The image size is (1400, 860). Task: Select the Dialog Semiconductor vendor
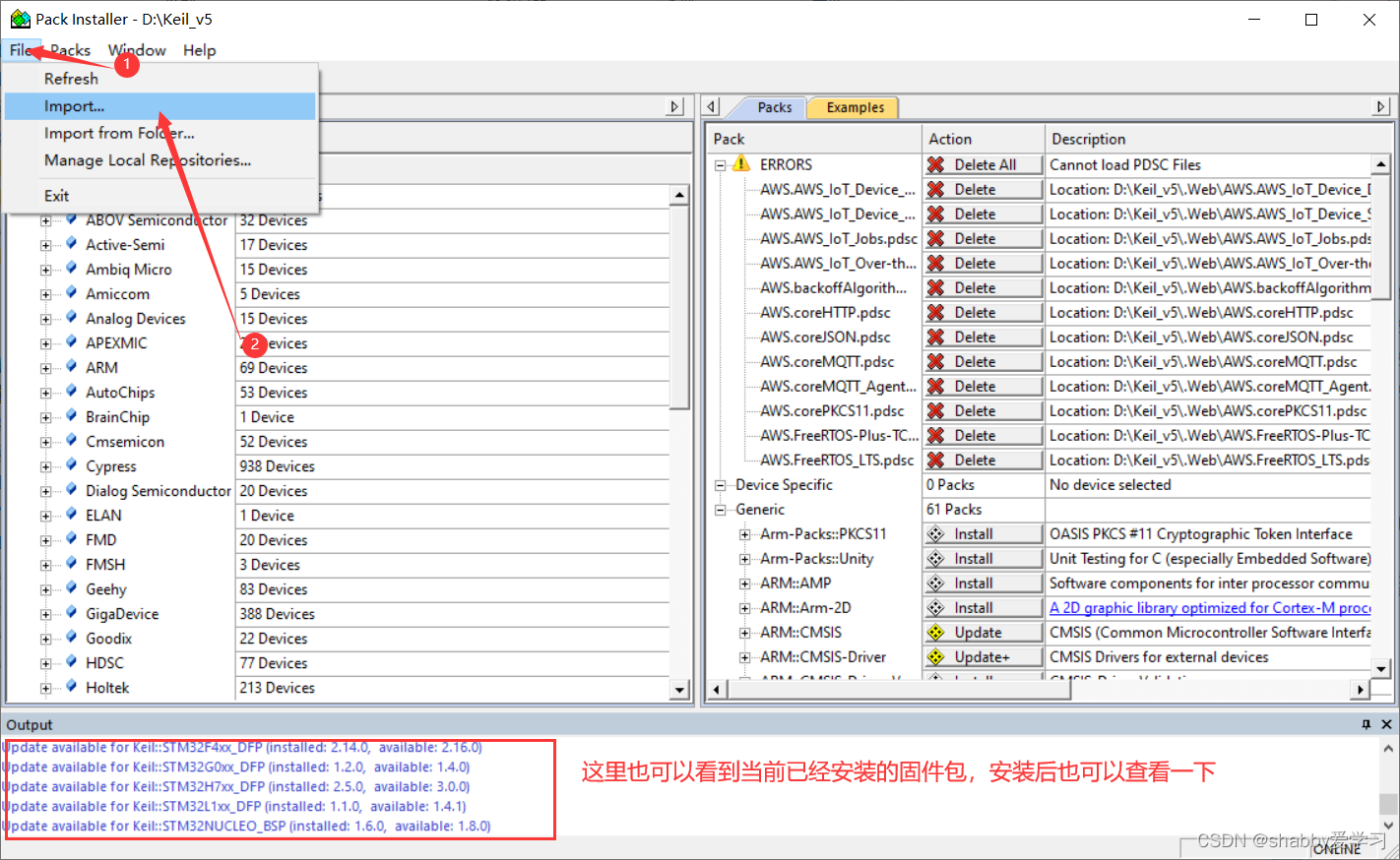point(159,491)
